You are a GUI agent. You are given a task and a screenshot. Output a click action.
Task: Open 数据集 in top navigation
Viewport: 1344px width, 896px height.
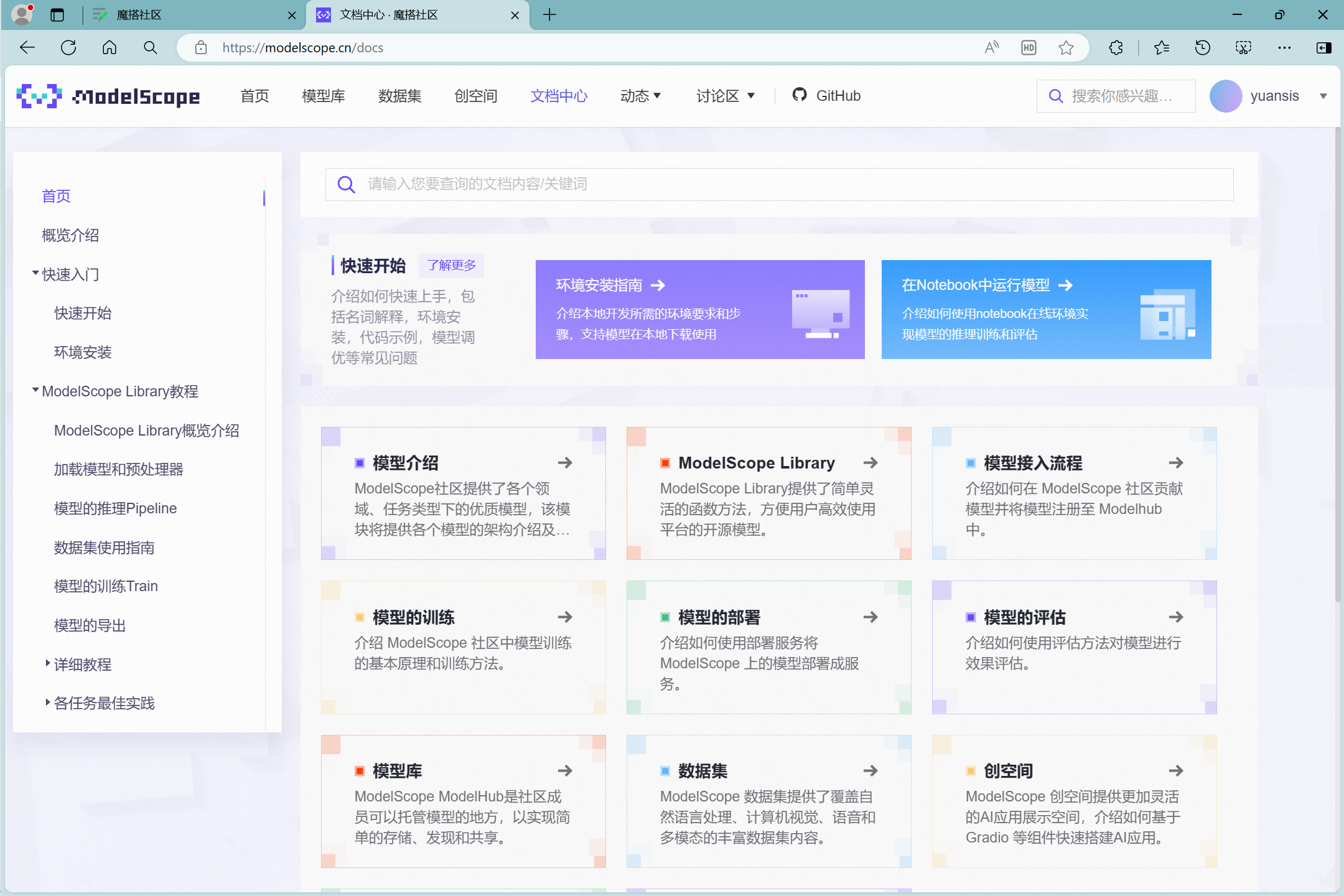pos(400,96)
